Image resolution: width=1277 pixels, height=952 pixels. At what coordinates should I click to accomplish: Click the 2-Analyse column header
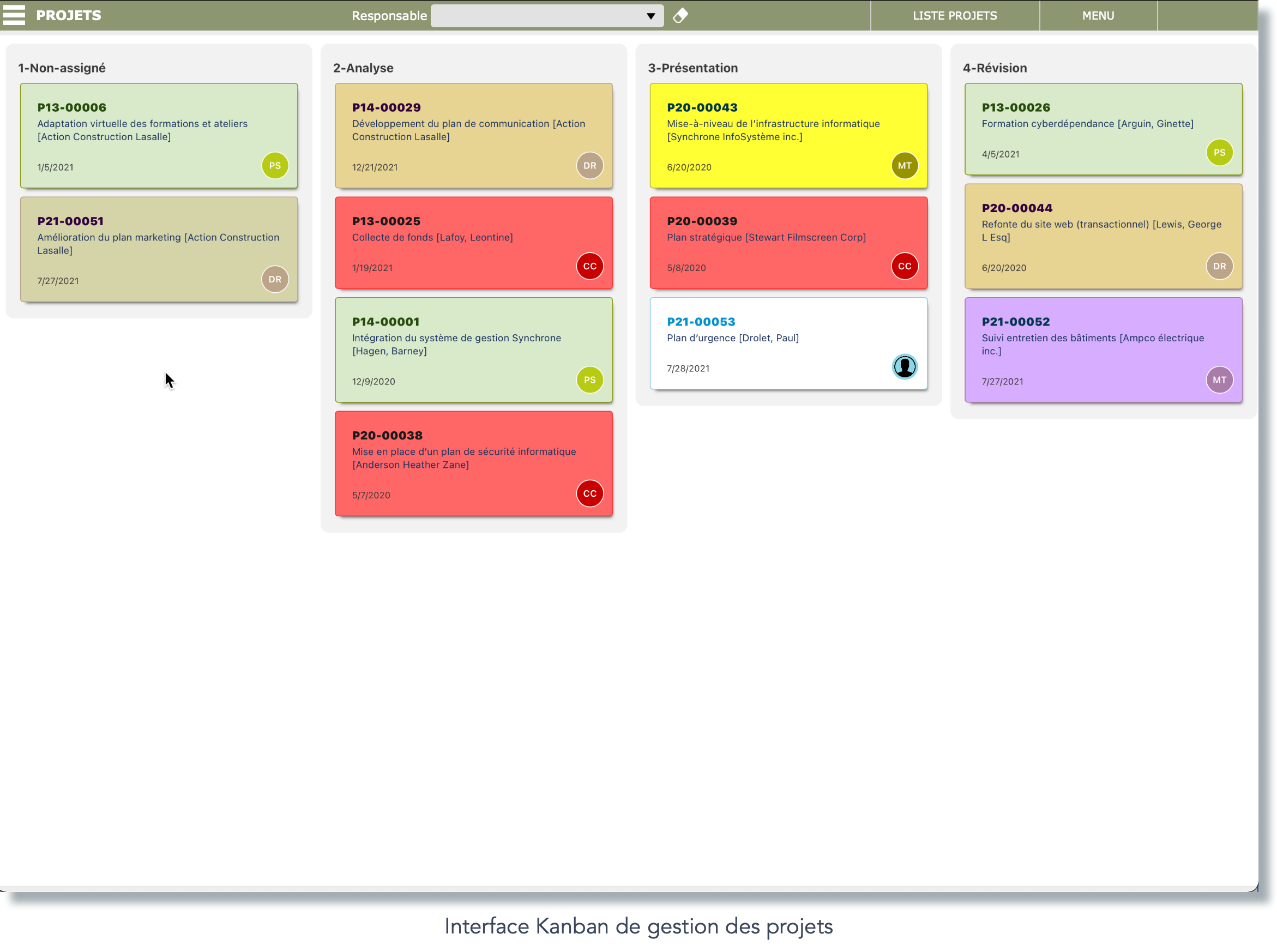click(363, 68)
